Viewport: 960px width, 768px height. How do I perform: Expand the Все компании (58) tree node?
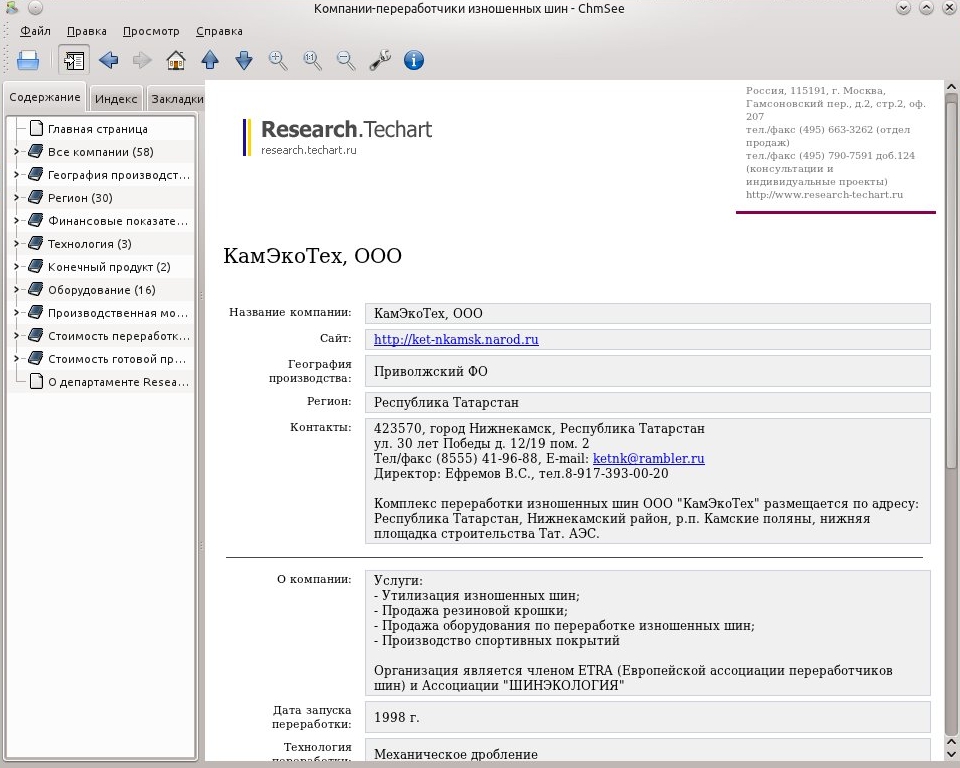[x=17, y=151]
